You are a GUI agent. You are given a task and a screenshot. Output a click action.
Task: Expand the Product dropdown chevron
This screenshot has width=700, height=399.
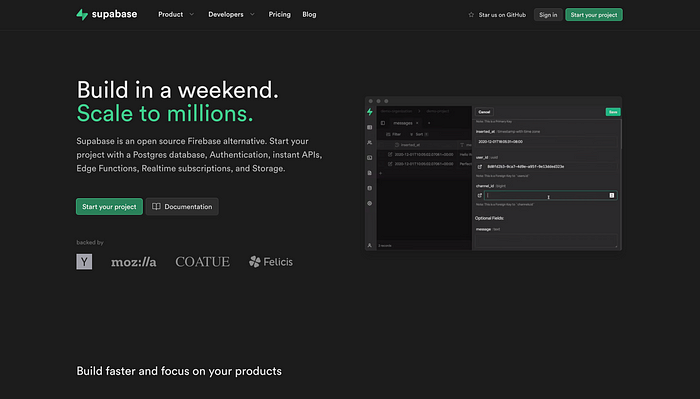pyautogui.click(x=192, y=14)
